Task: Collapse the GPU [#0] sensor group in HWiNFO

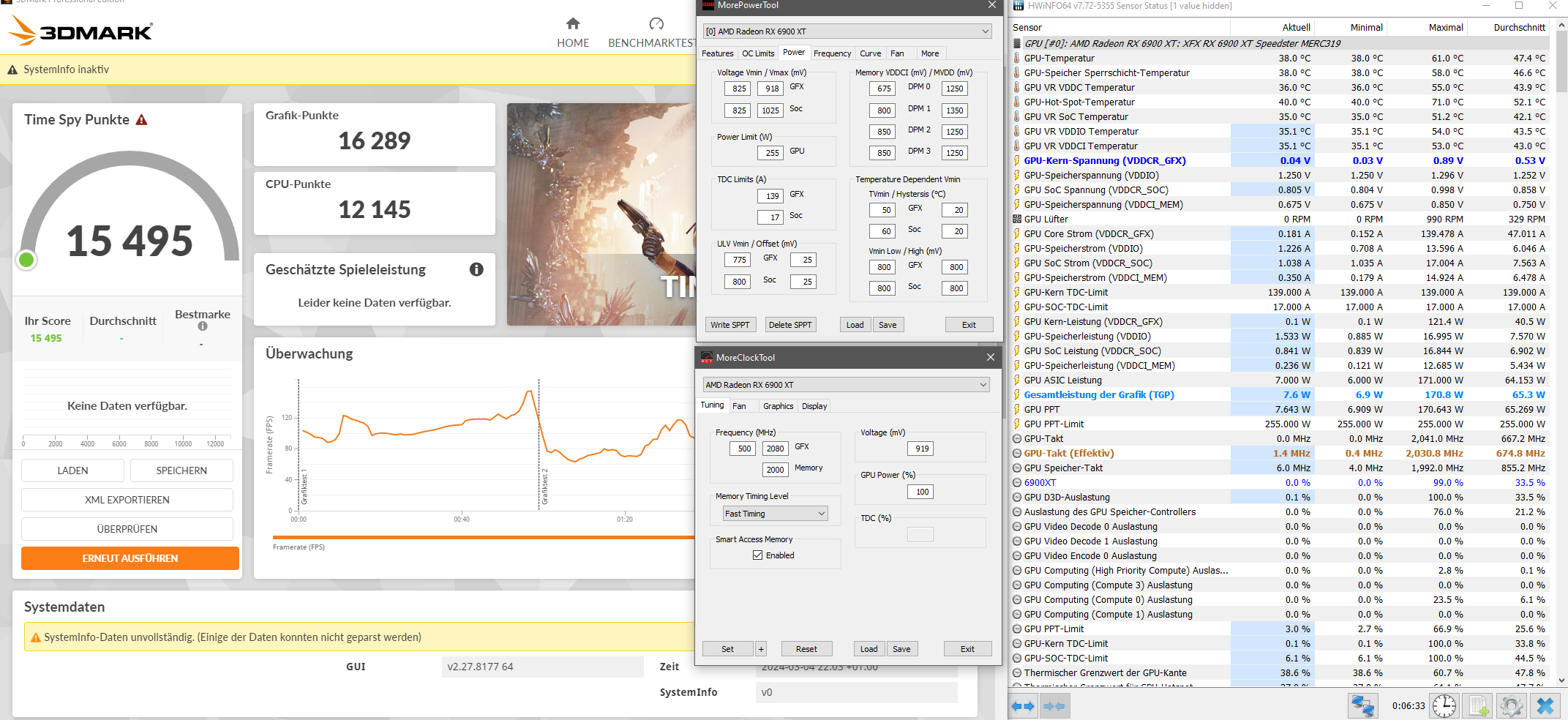Action: click(x=1016, y=43)
